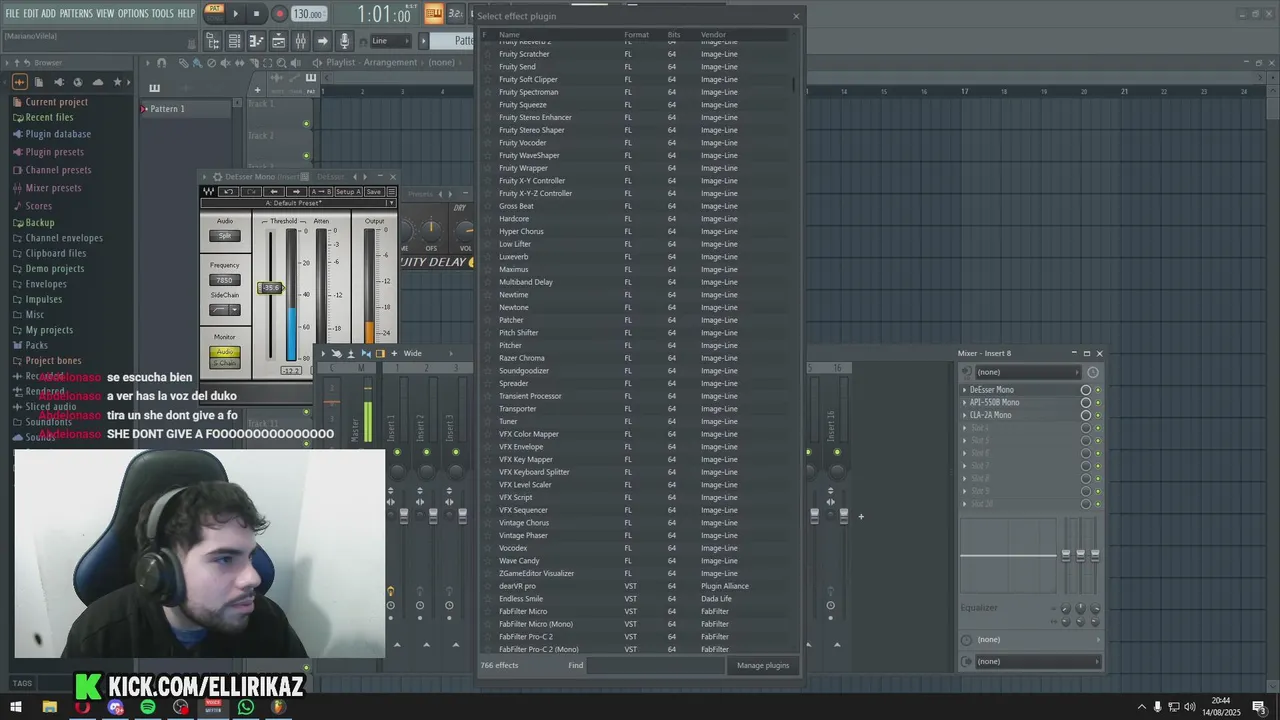Open the OPTIONS menu
Screen dimensions: 1280x720
[133, 13]
